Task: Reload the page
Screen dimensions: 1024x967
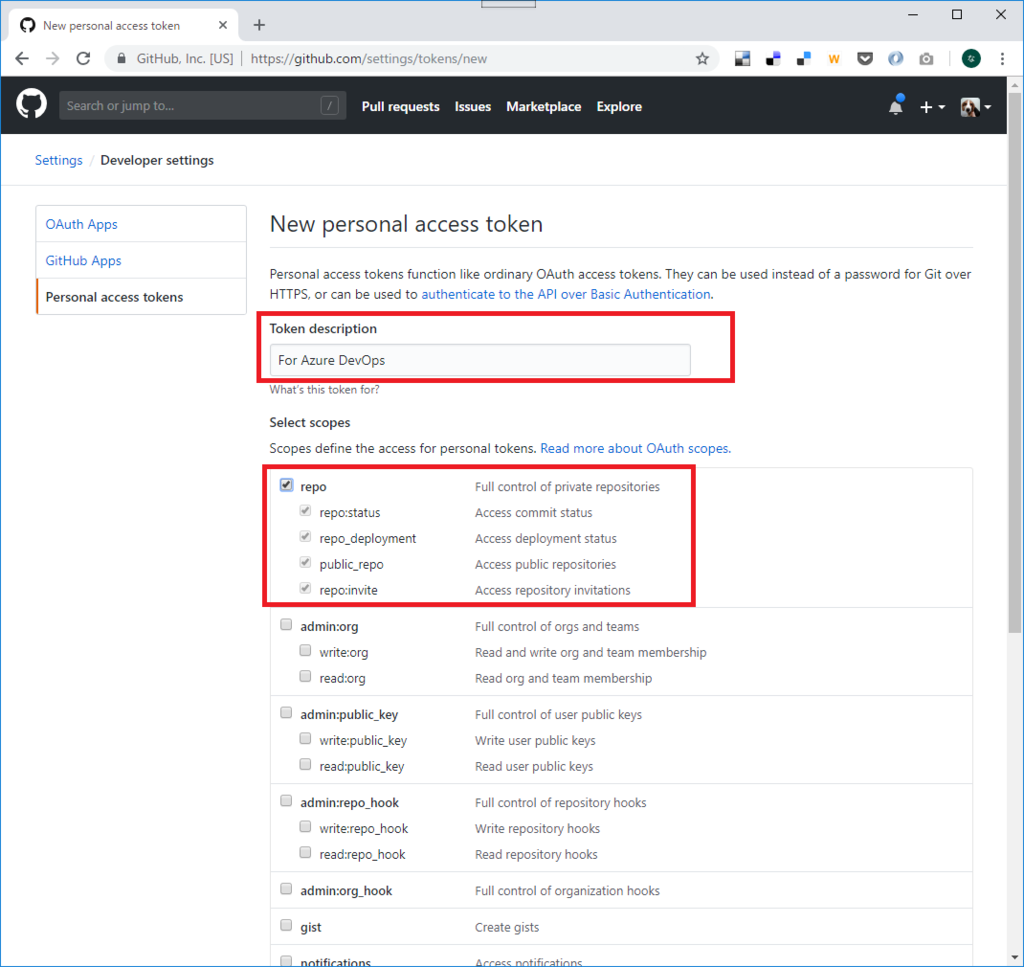Action: pyautogui.click(x=84, y=59)
